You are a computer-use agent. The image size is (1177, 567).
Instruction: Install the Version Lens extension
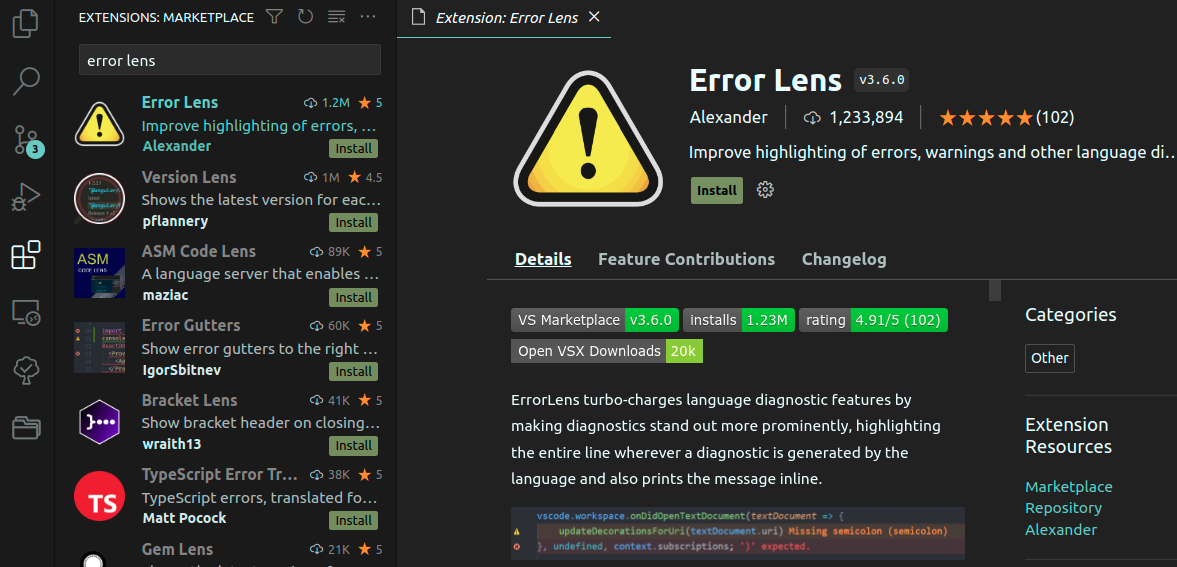tap(354, 222)
